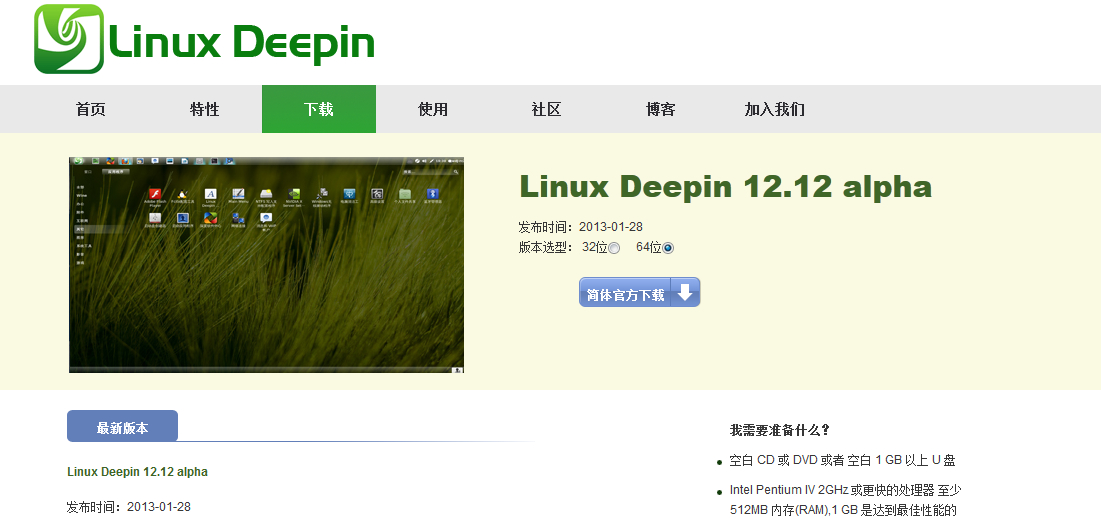Select the 最新版本 tab
The image size is (1101, 519).
[x=122, y=426]
